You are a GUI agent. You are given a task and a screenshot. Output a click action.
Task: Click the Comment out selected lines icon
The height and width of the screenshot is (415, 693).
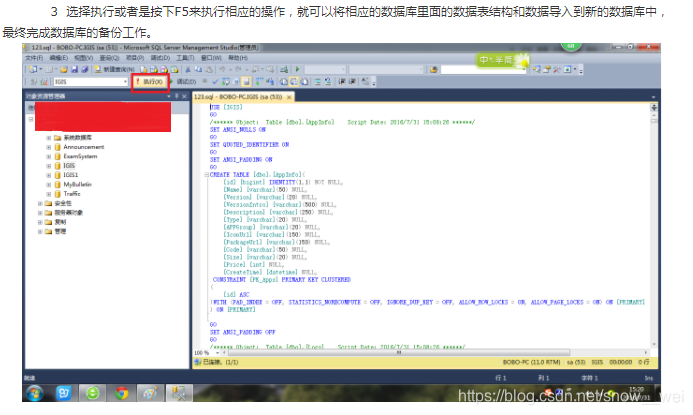coord(318,82)
